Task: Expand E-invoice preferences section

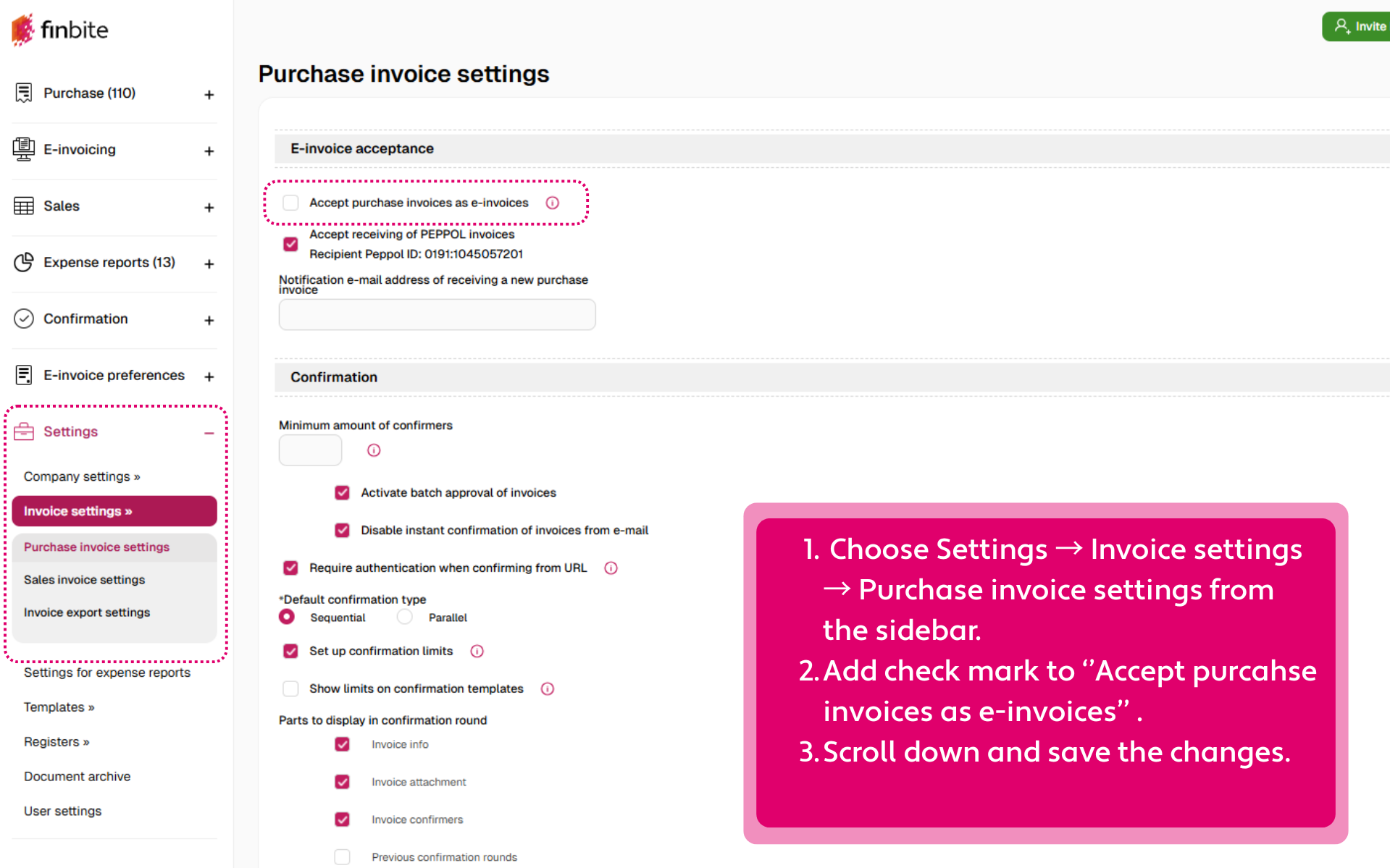Action: 209,377
